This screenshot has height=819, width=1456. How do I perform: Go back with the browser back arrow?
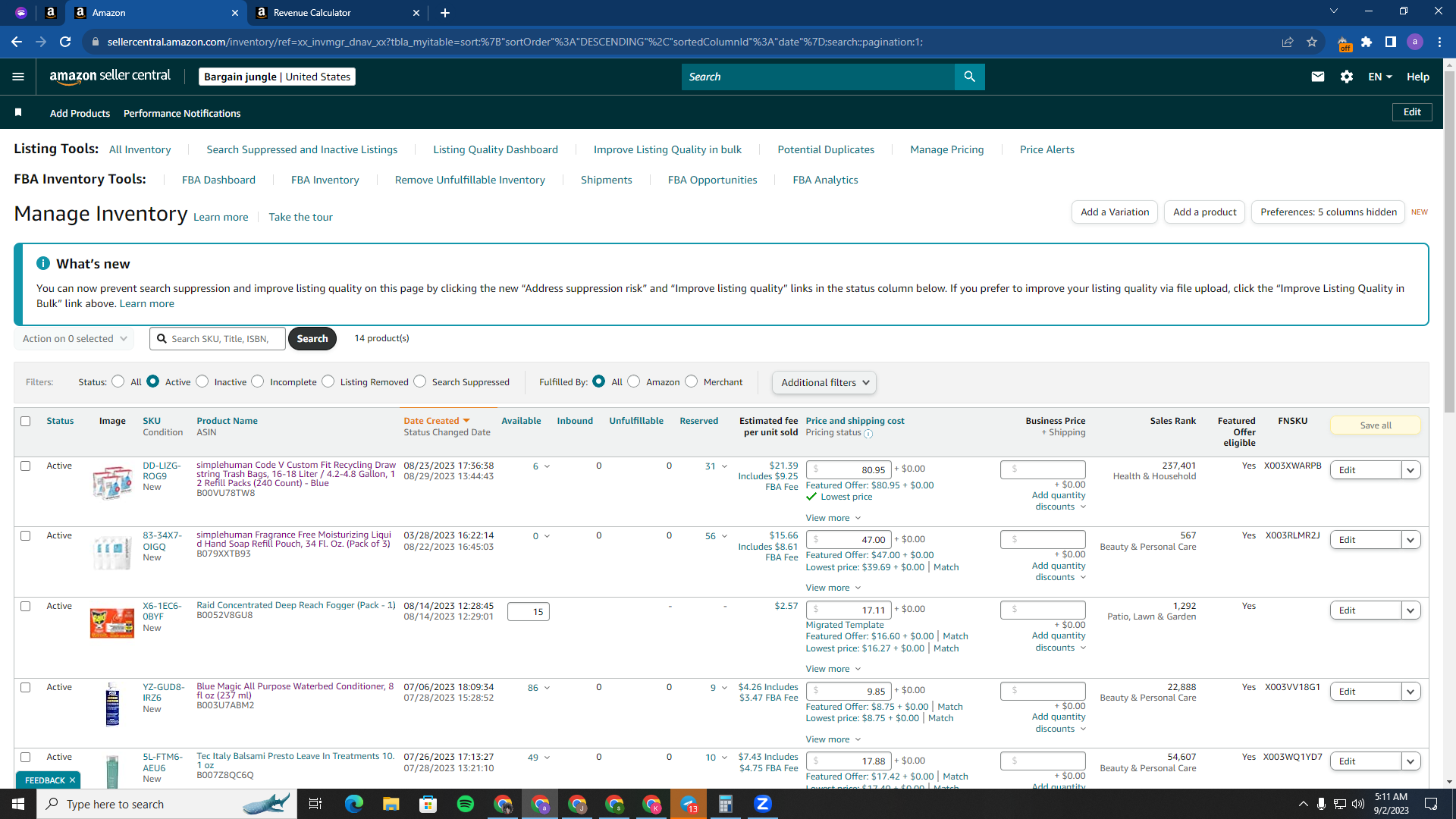17,42
